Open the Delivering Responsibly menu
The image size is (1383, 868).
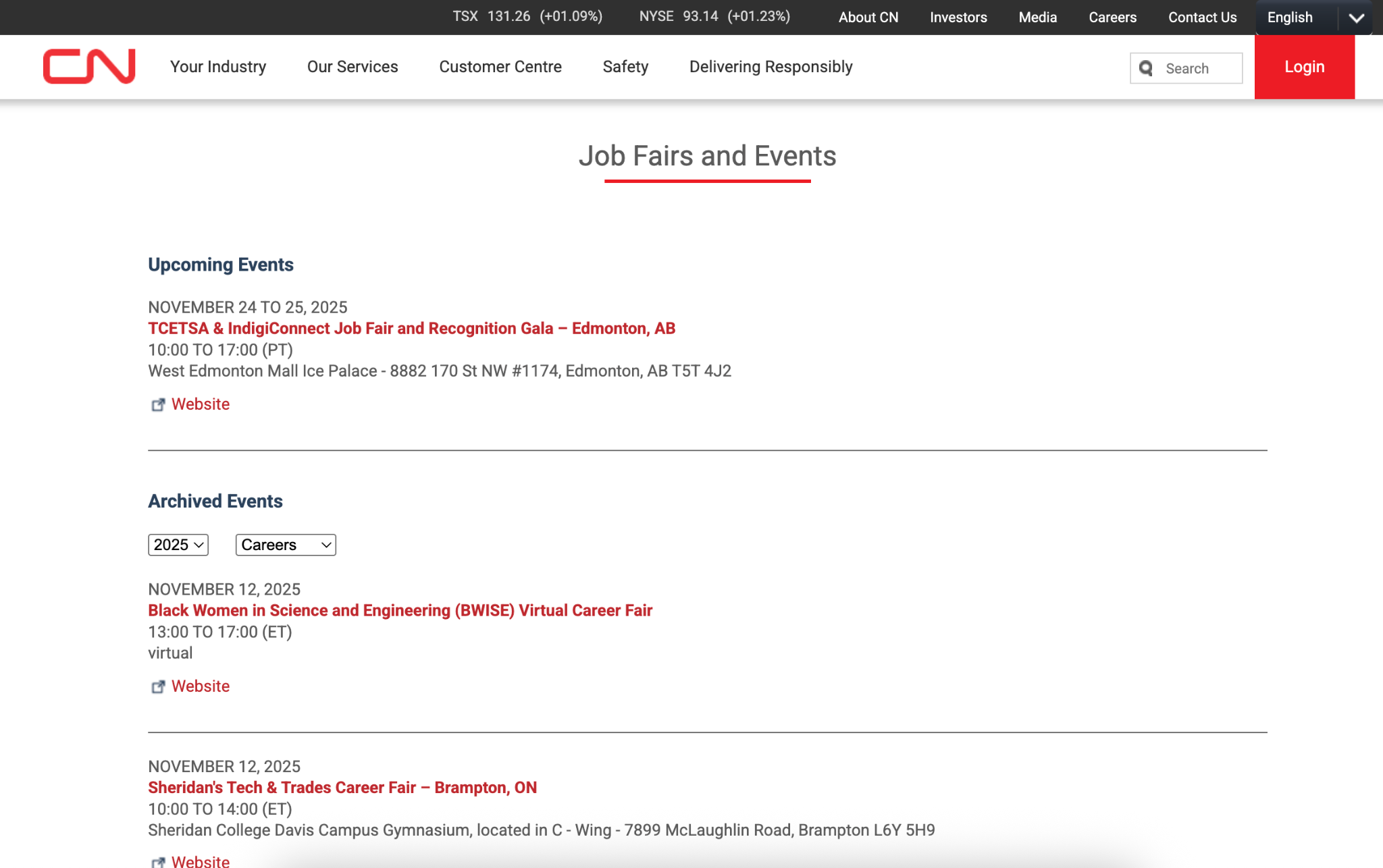(x=771, y=67)
